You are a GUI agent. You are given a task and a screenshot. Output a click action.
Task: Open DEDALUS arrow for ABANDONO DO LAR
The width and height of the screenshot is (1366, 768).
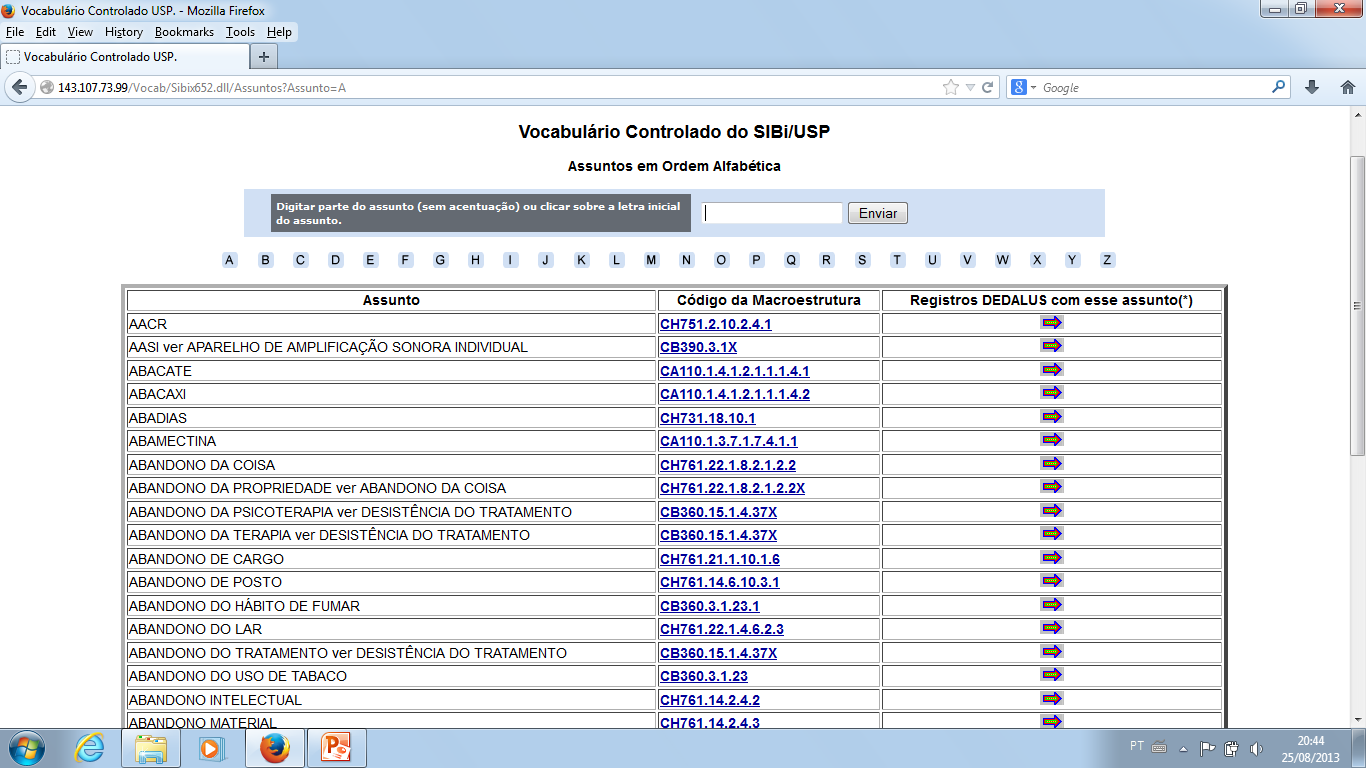point(1051,628)
